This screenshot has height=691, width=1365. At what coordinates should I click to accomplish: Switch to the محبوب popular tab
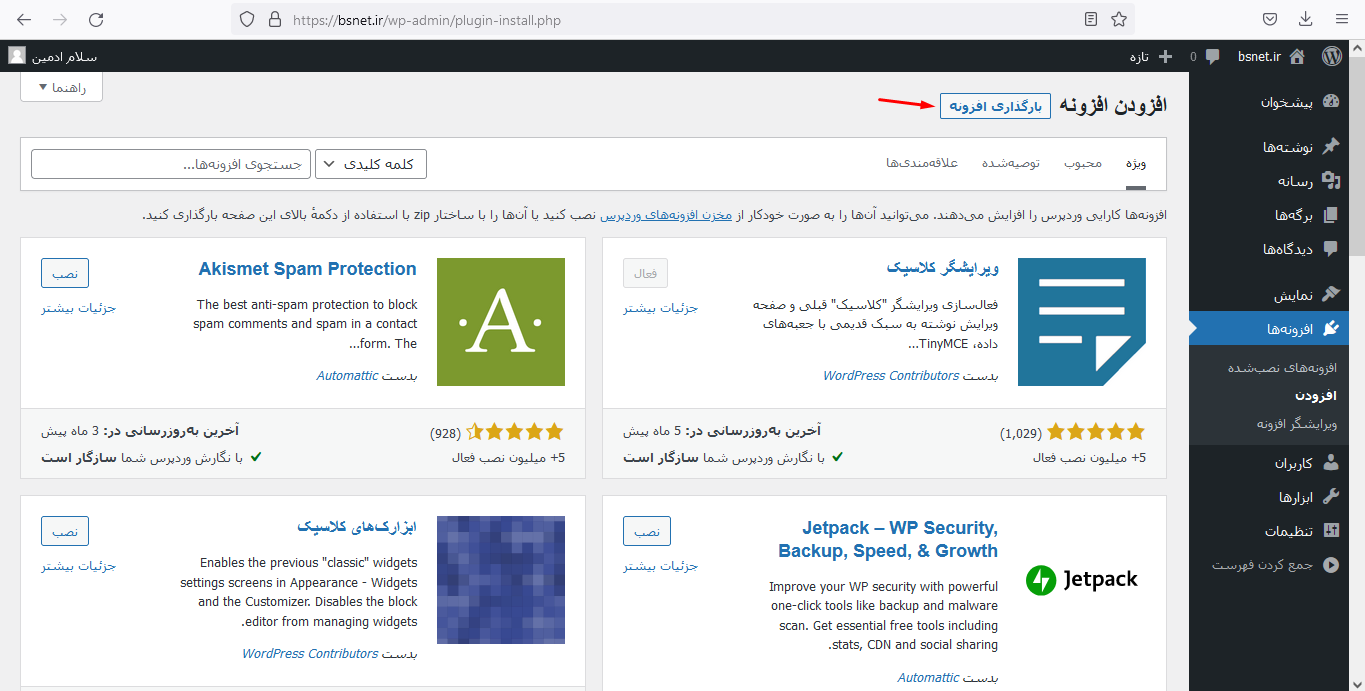pos(1083,163)
